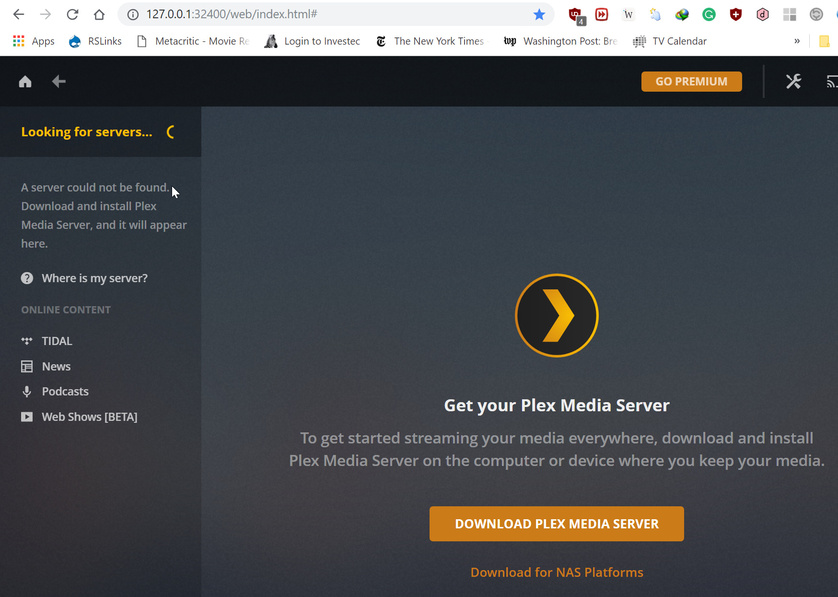Click the Wikipedia W extension icon
The image size is (838, 597).
point(628,14)
